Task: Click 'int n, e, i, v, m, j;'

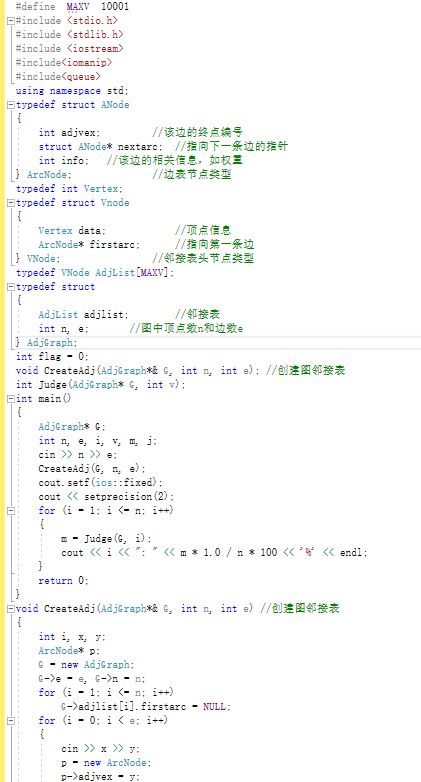Action: [98, 441]
